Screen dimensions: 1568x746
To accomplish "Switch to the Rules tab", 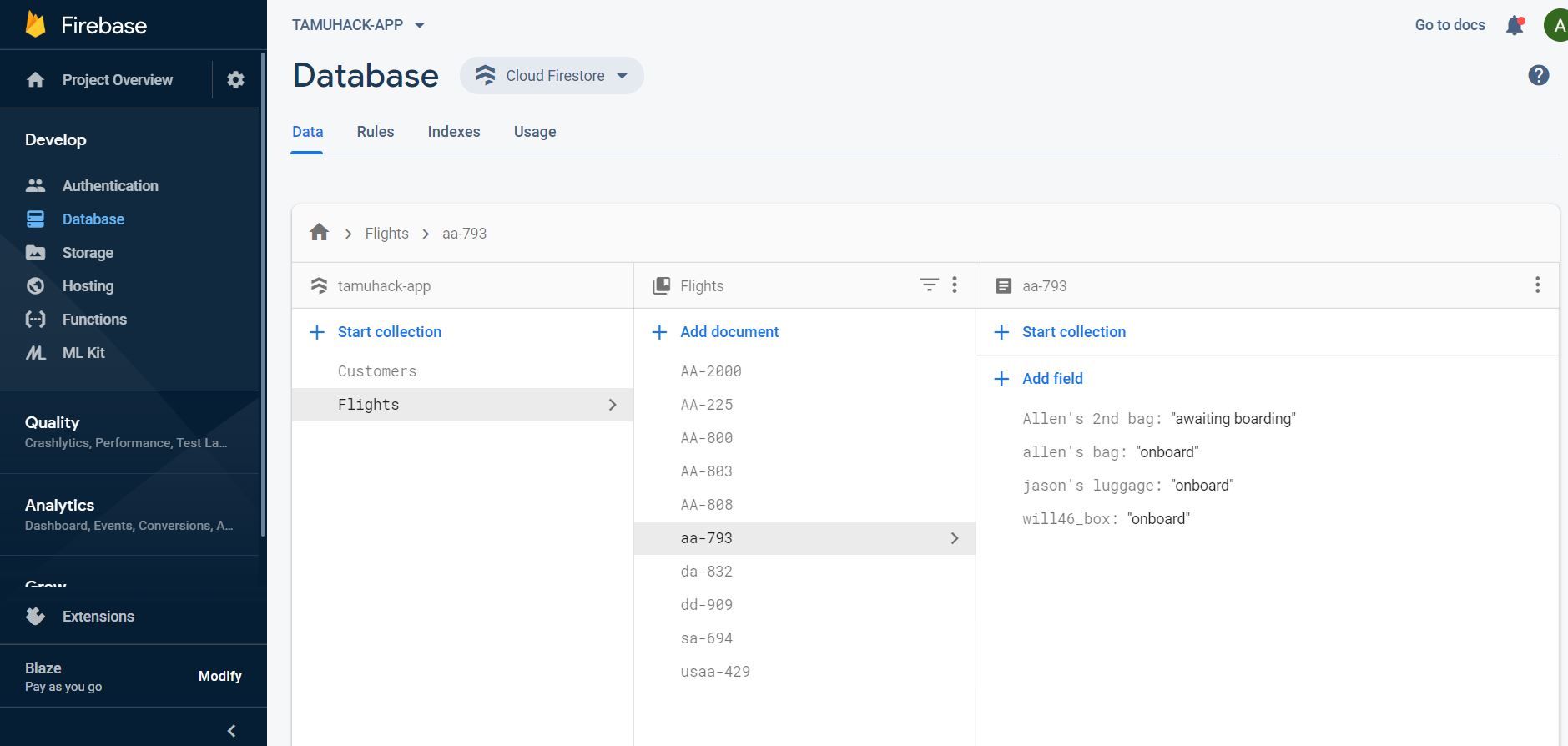I will pos(376,132).
